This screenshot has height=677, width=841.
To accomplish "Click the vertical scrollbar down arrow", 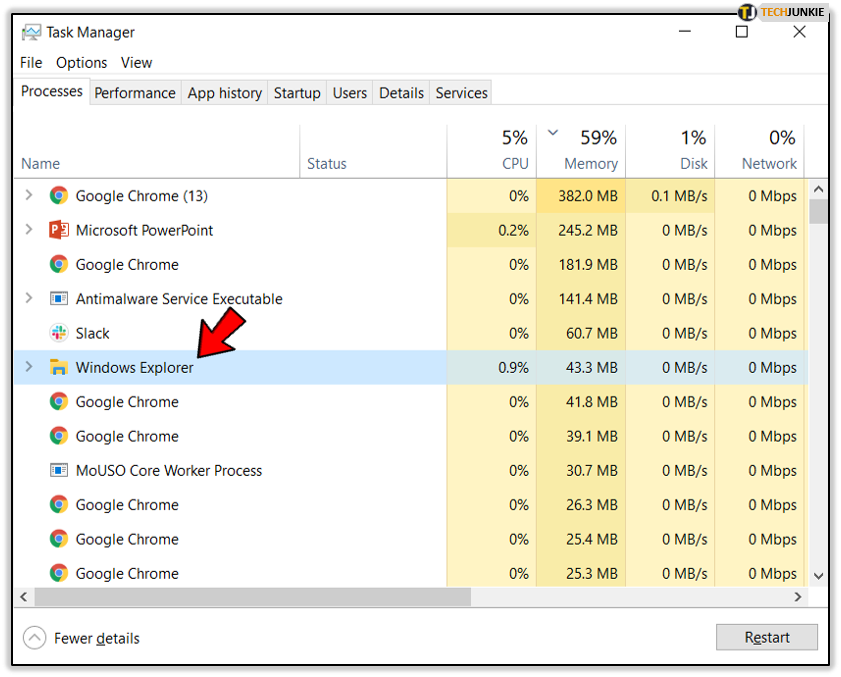I will [818, 576].
